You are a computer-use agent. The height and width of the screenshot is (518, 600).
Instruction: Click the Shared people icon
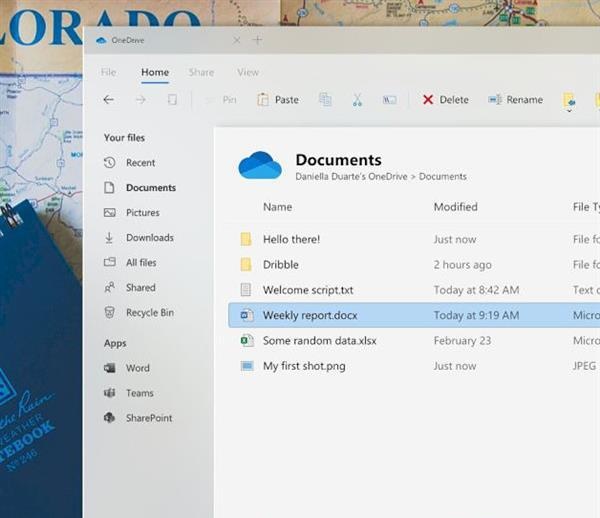pos(109,287)
